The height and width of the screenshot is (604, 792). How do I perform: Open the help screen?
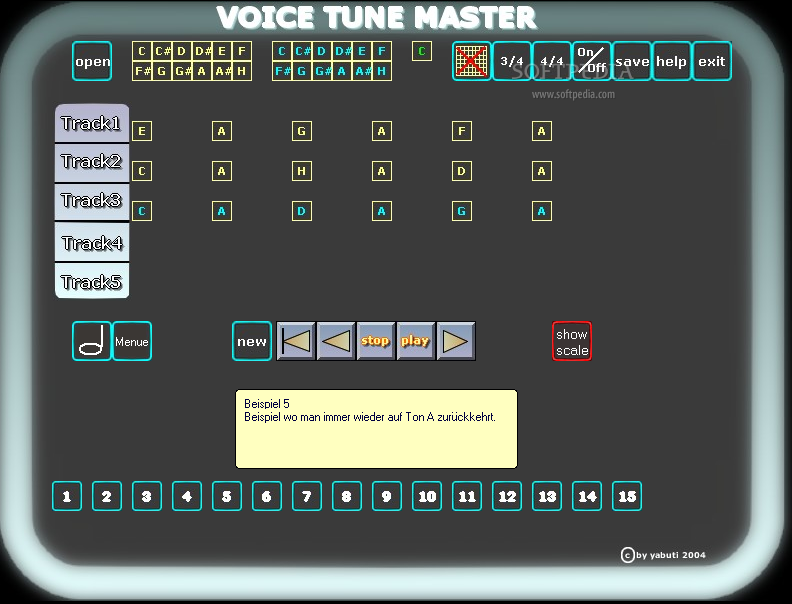(671, 61)
